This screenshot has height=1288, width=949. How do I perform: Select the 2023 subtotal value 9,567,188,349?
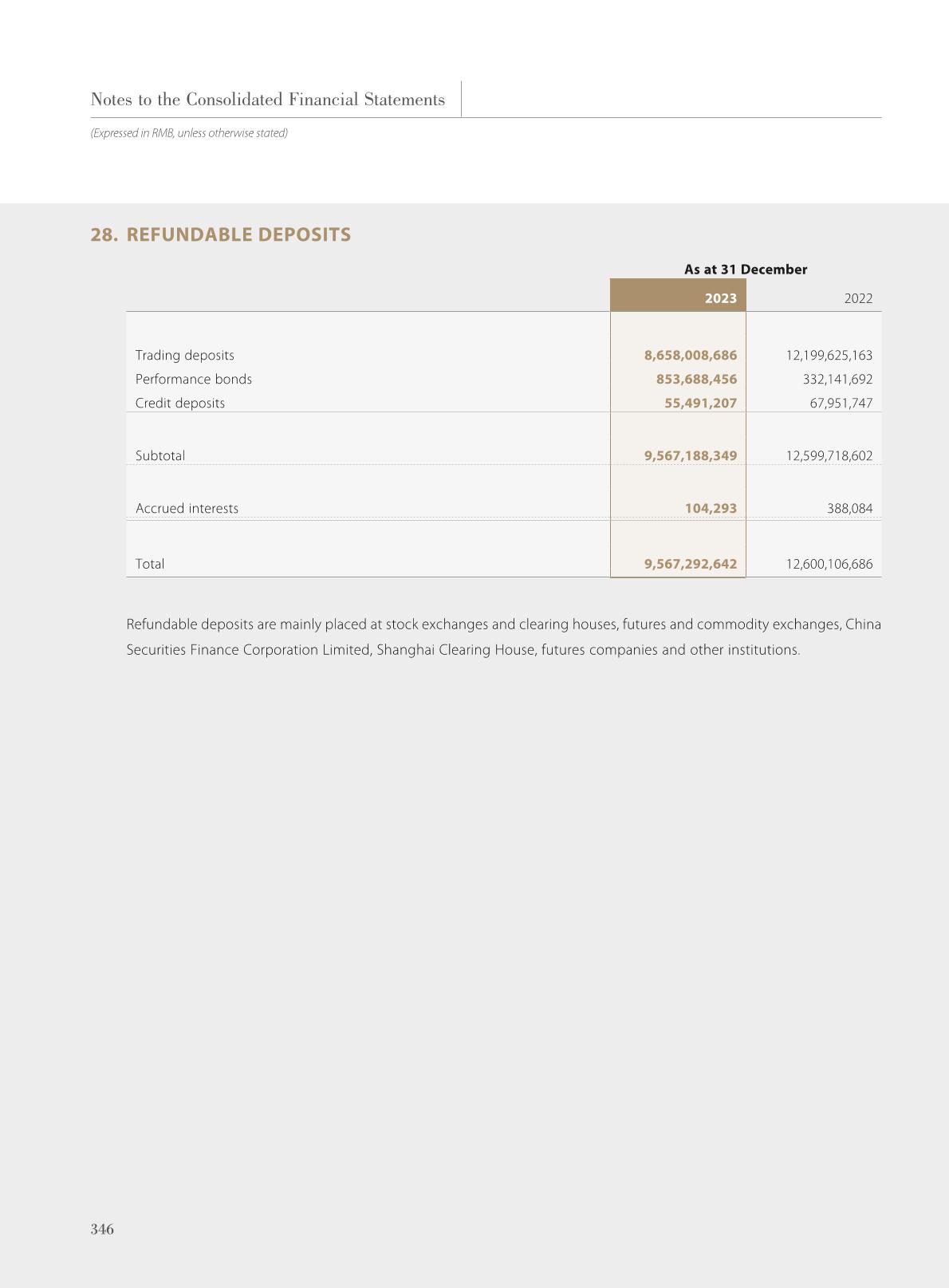point(691,455)
